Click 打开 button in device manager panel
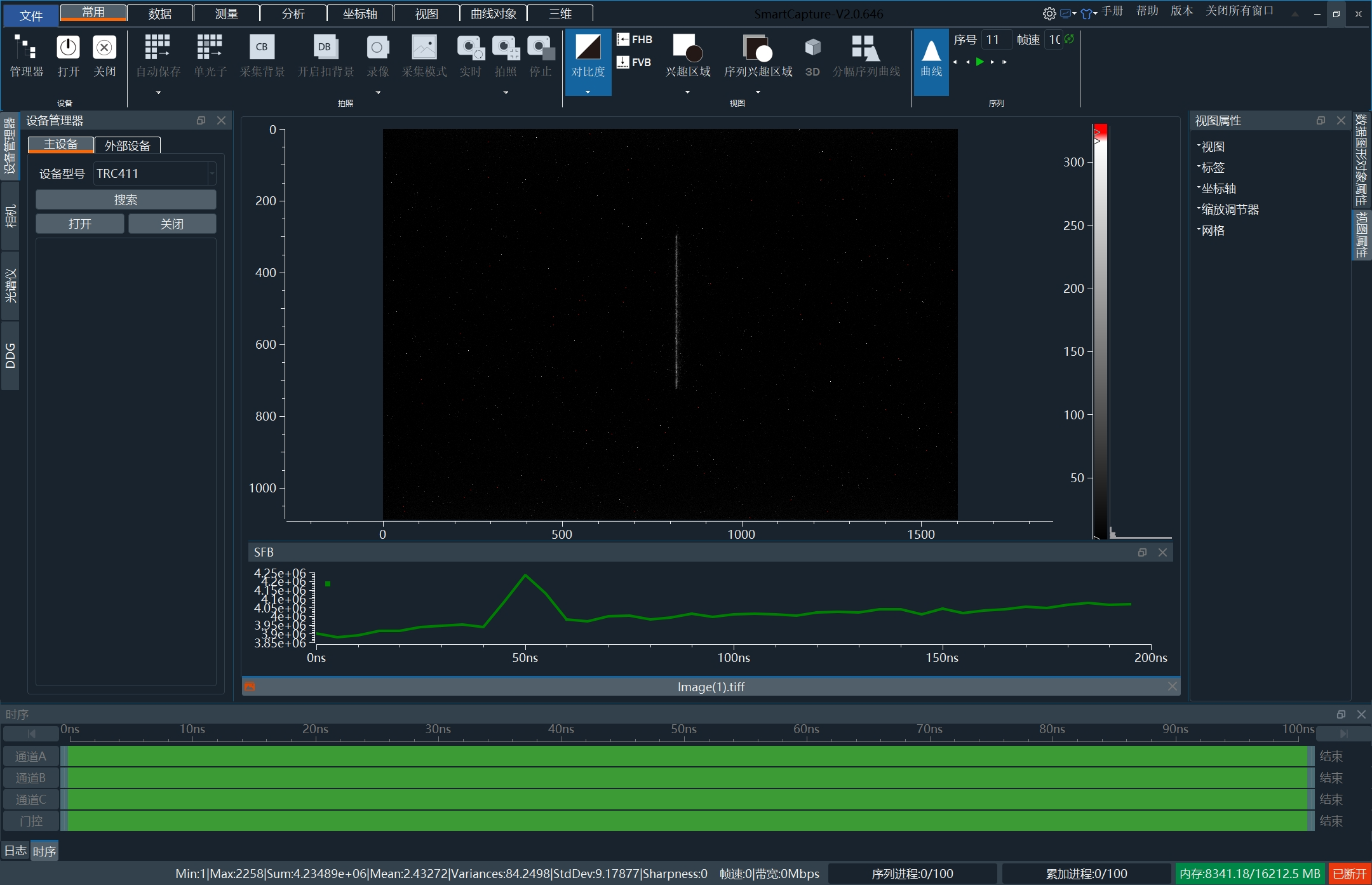1372x885 pixels. tap(80, 224)
